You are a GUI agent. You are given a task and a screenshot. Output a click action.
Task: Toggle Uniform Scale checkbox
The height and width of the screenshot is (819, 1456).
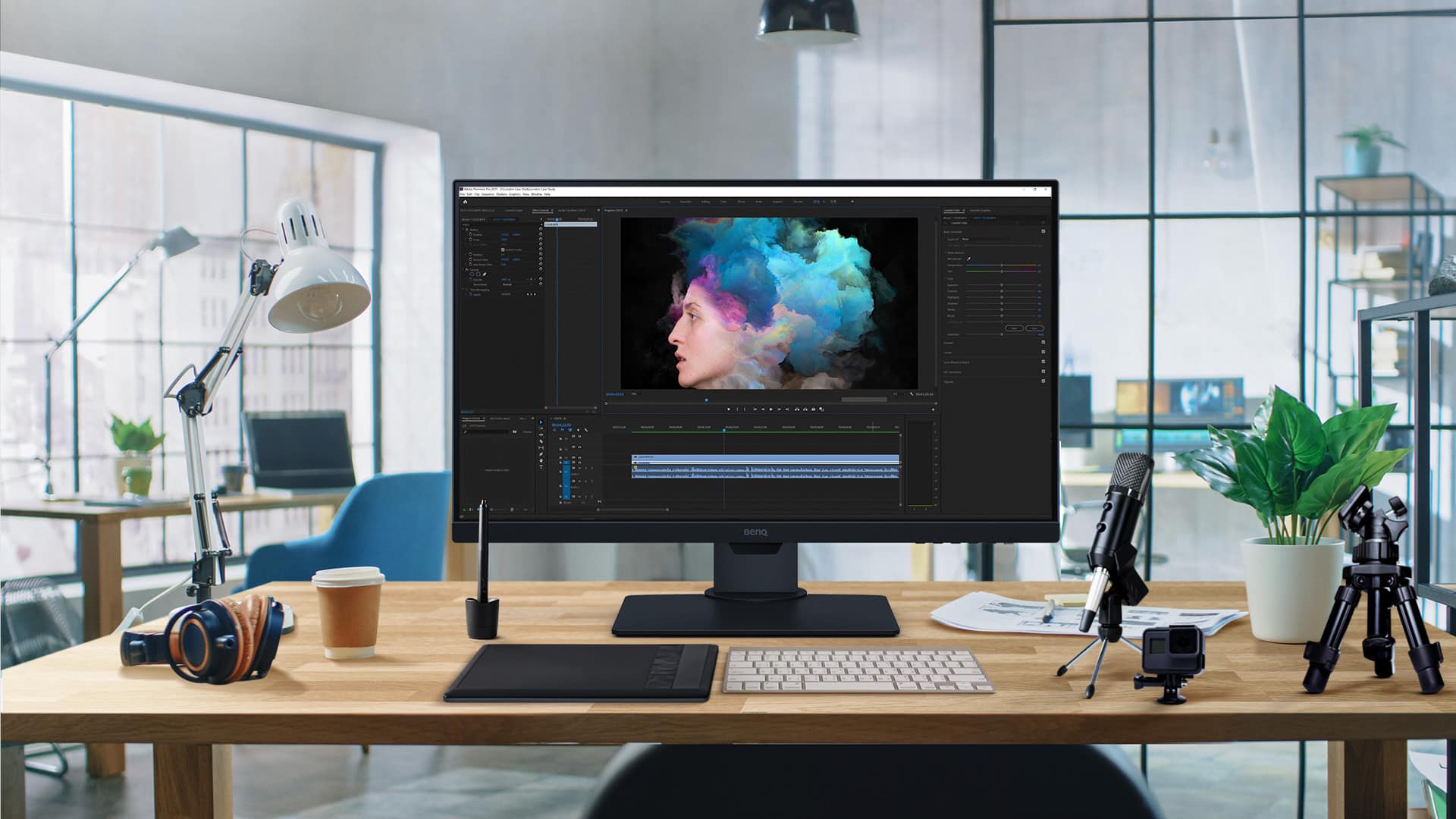pyautogui.click(x=503, y=249)
